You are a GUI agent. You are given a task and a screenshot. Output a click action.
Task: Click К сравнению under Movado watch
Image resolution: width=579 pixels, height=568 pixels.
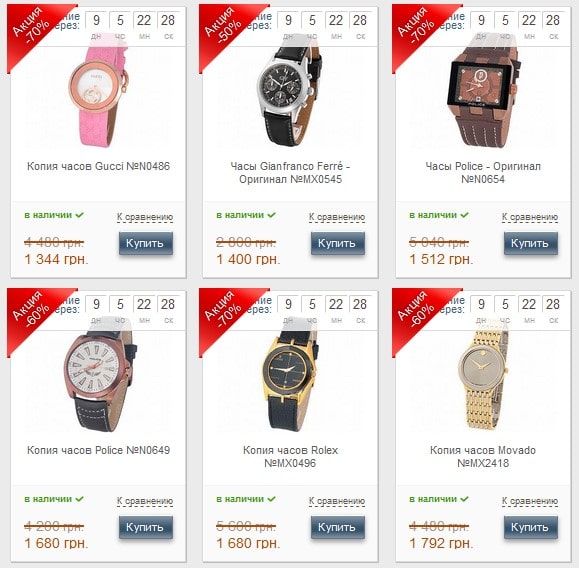click(530, 501)
